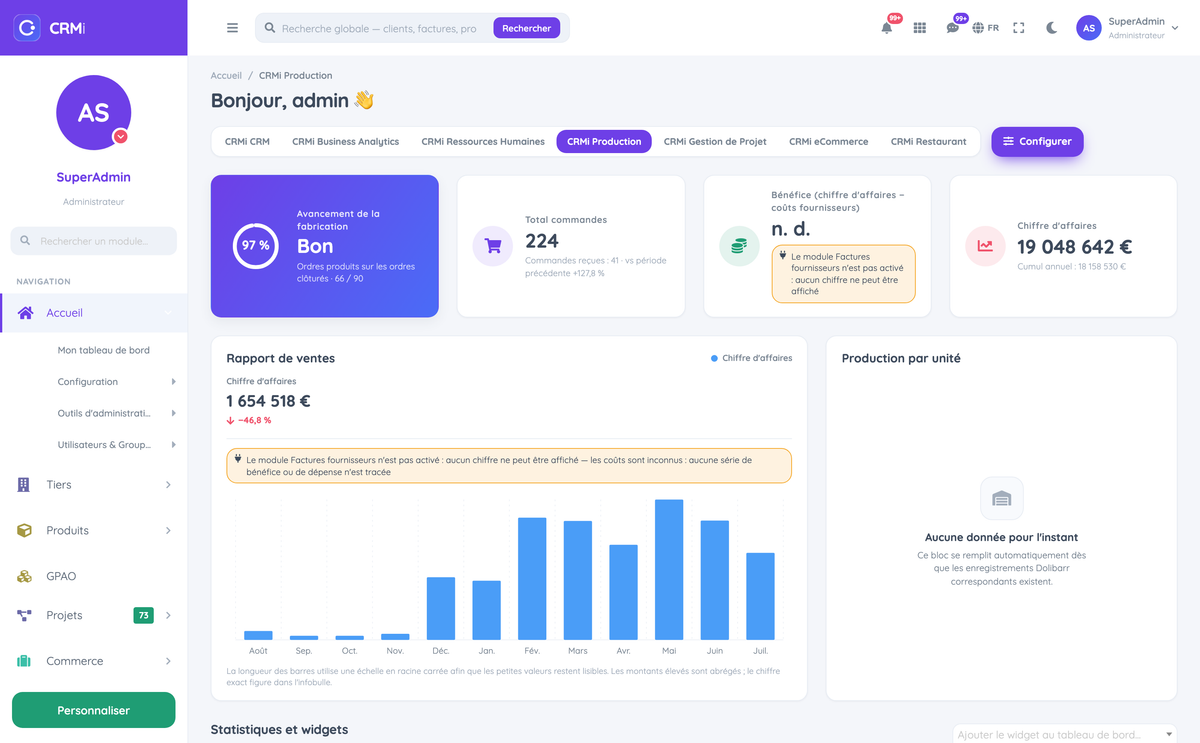Click the 19 048 642 € revenue figure
The image size is (1200, 743).
[x=1075, y=247]
